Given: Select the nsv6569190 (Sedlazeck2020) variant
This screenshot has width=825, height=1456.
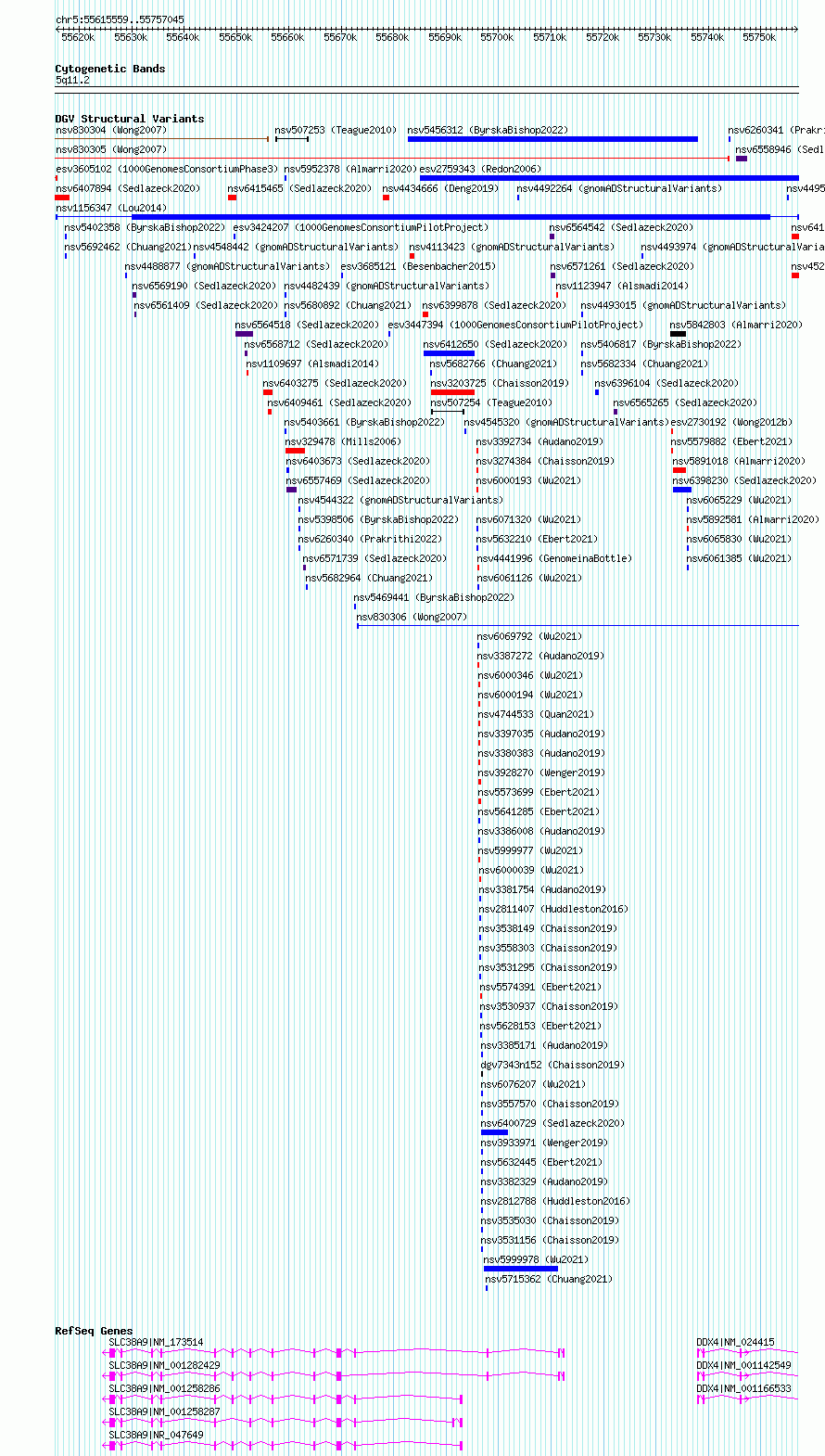Looking at the screenshot, I should point(204,286).
